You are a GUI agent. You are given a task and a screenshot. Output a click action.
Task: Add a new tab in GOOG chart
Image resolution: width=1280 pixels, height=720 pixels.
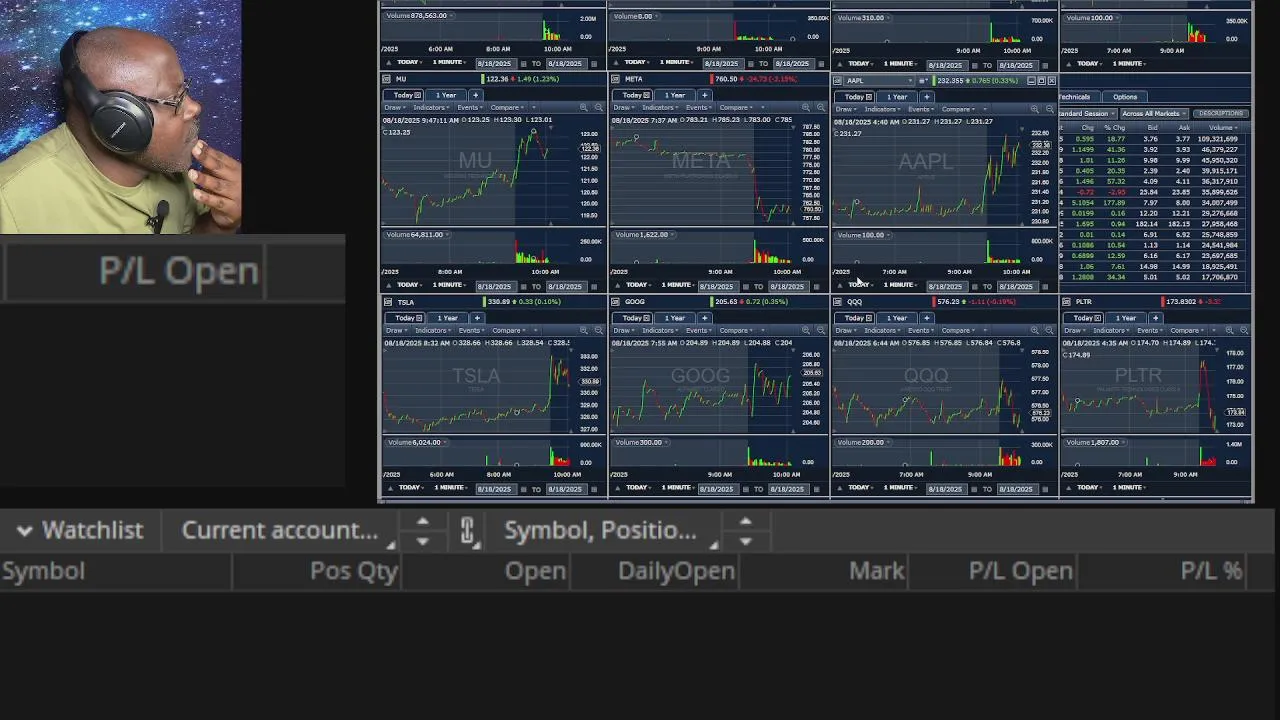[x=704, y=318]
